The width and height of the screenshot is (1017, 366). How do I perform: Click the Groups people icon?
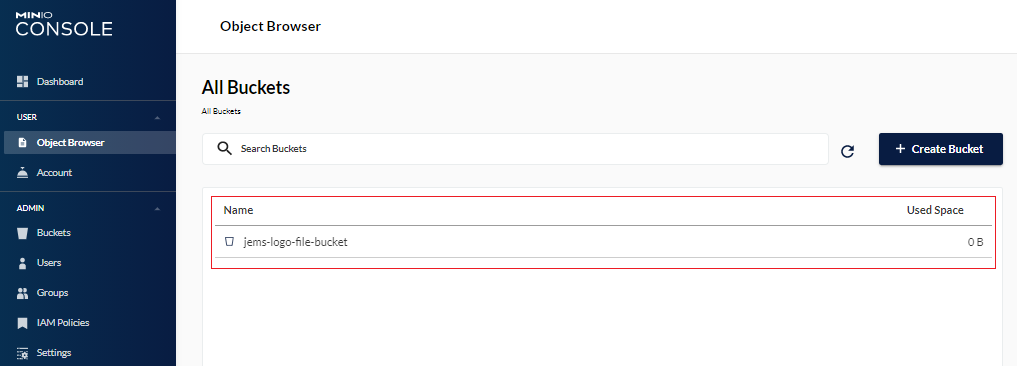(23, 293)
